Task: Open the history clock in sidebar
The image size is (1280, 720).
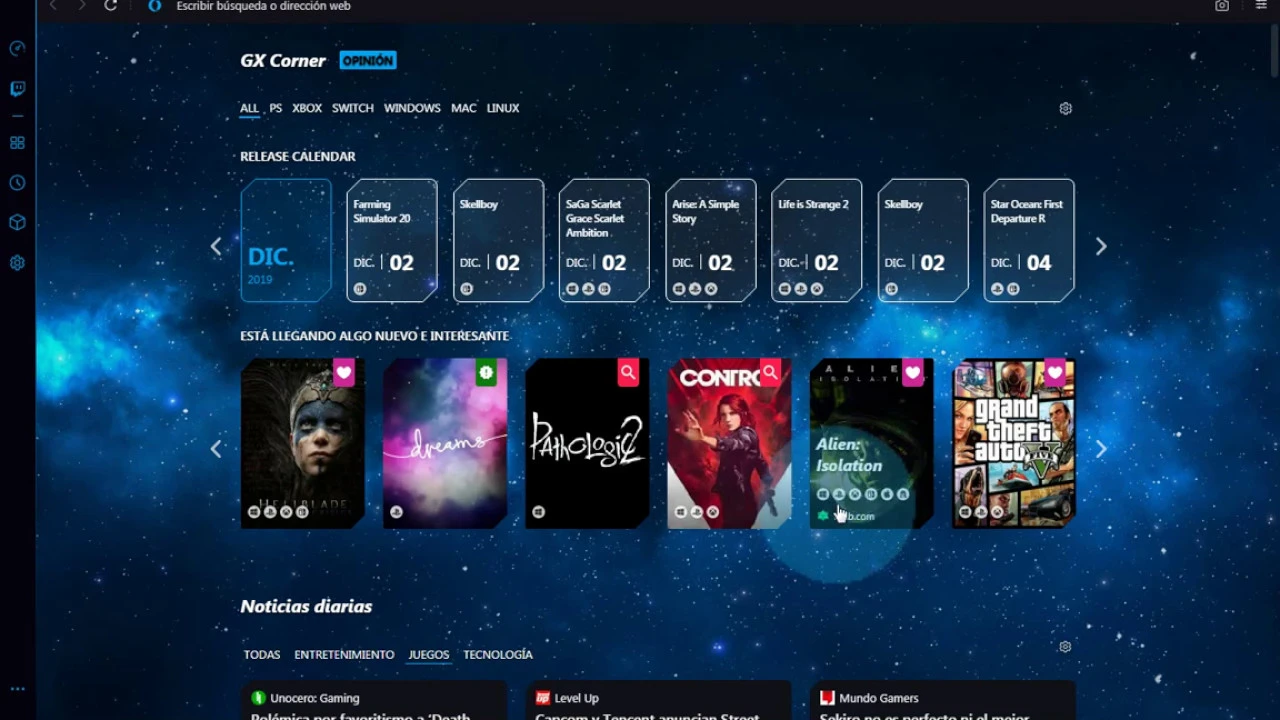Action: click(x=17, y=183)
